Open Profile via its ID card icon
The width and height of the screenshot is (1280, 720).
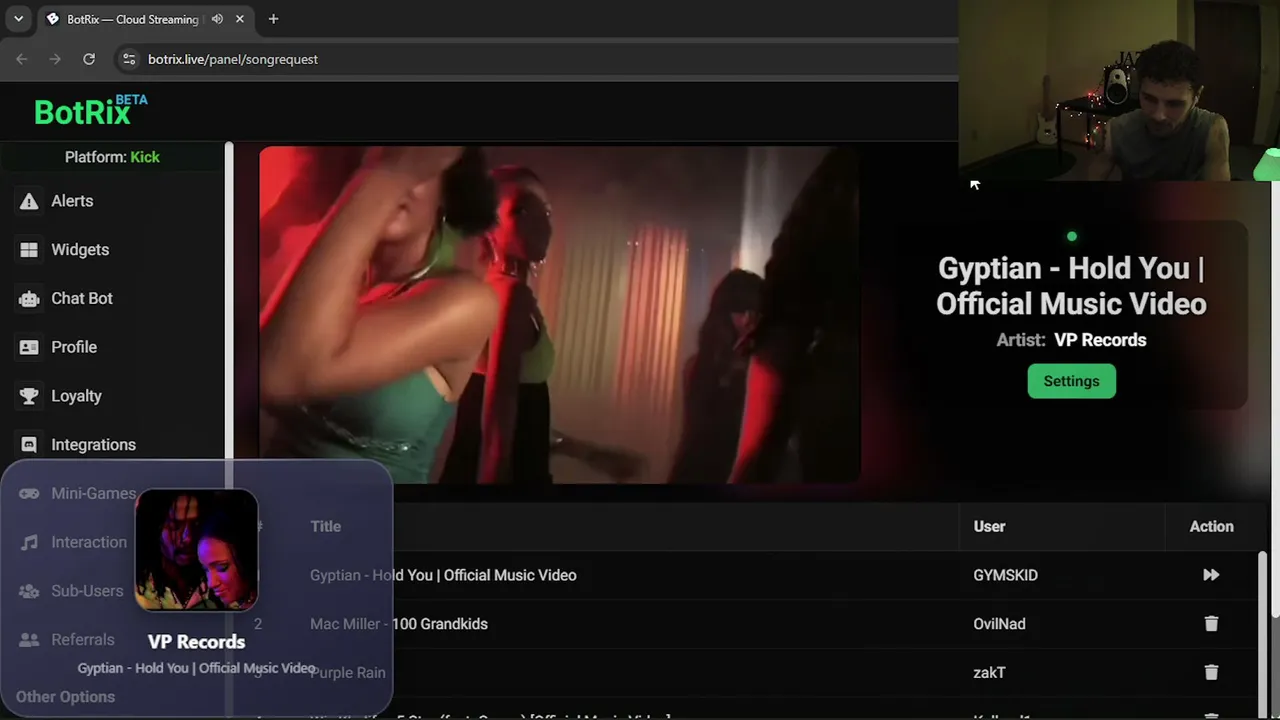(29, 347)
